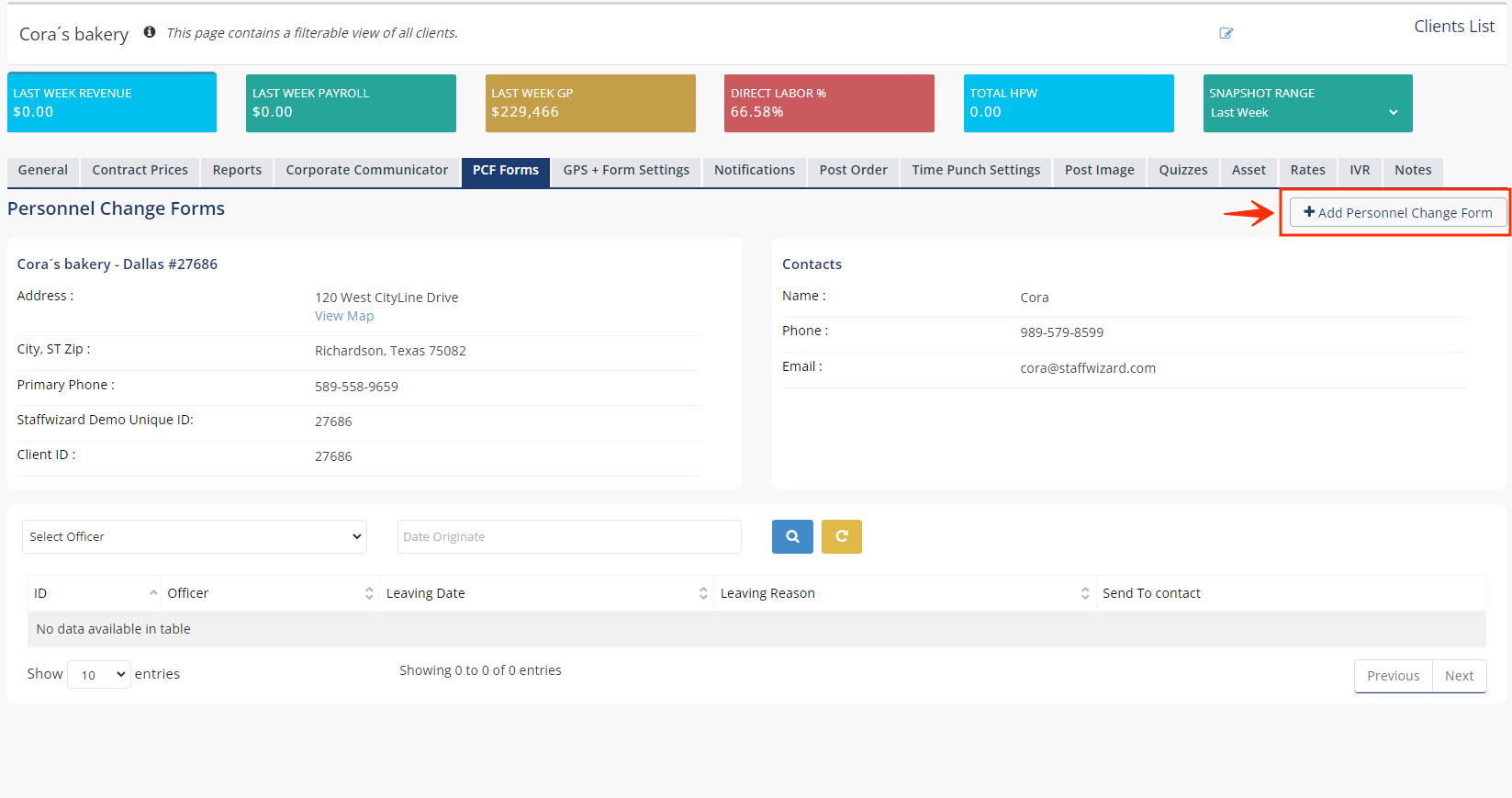Switch to the Contract Prices tab

pos(140,171)
